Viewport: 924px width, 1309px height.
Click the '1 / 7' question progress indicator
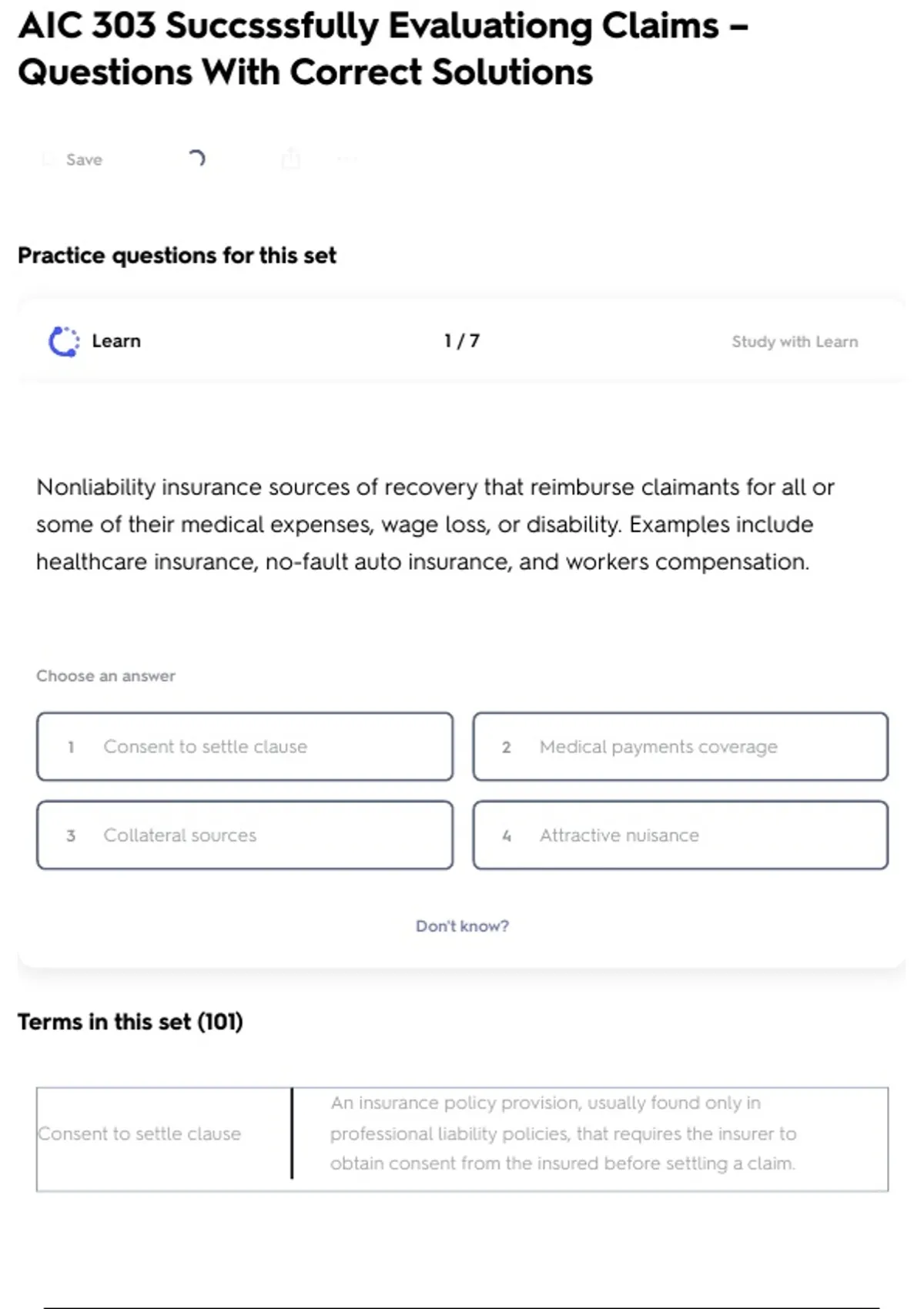(x=462, y=341)
